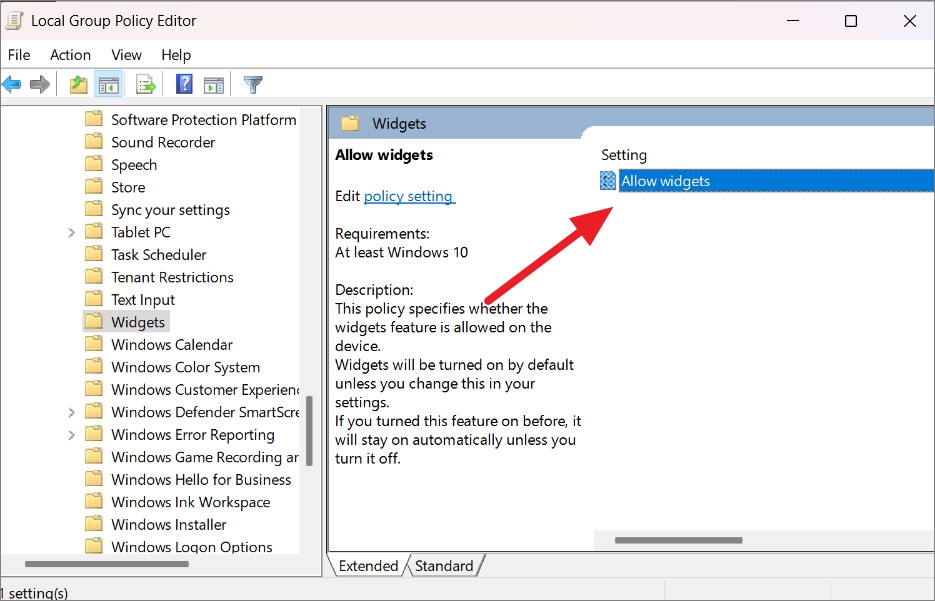This screenshot has width=935, height=601.
Task: Click the Local Group Policy Editor title icon
Action: click(14, 20)
